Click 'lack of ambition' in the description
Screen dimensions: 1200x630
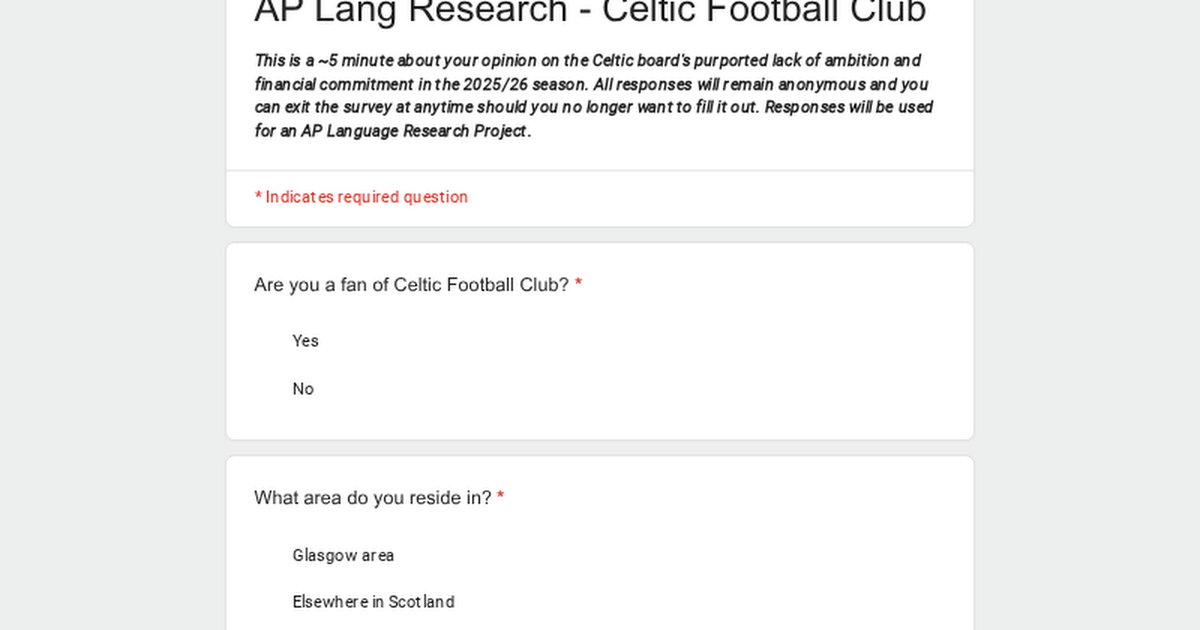[x=826, y=60]
